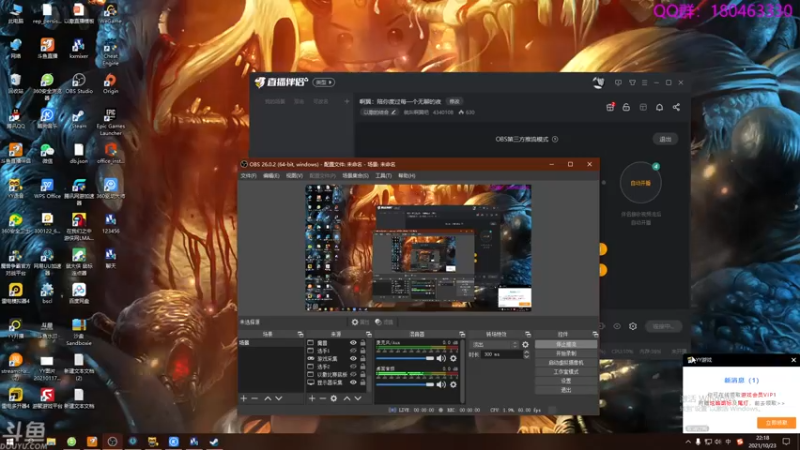Click the 停止推流 button in OBS controls
Viewport: 800px width, 450px height.
coord(566,344)
